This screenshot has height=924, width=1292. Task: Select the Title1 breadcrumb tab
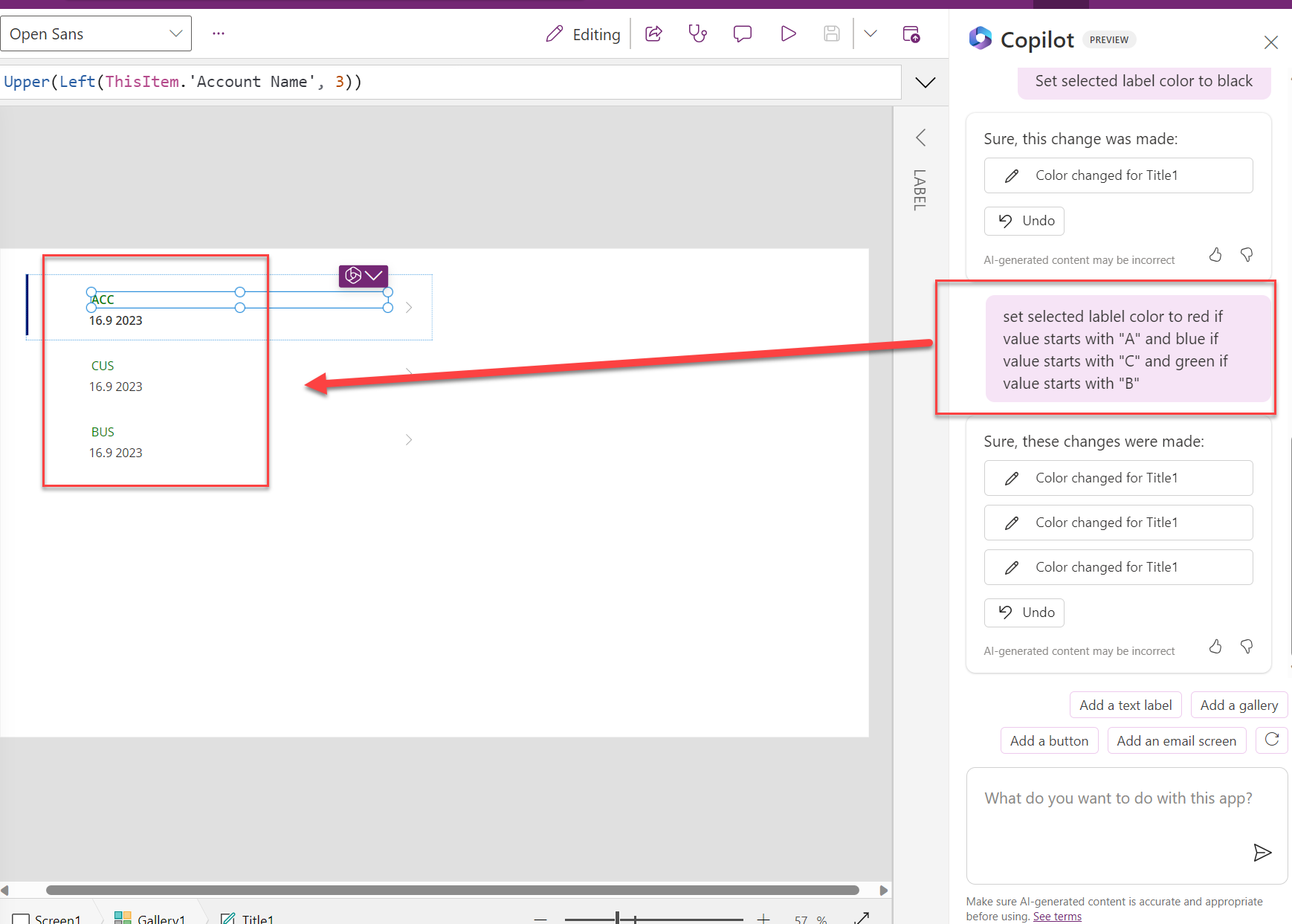(x=248, y=918)
